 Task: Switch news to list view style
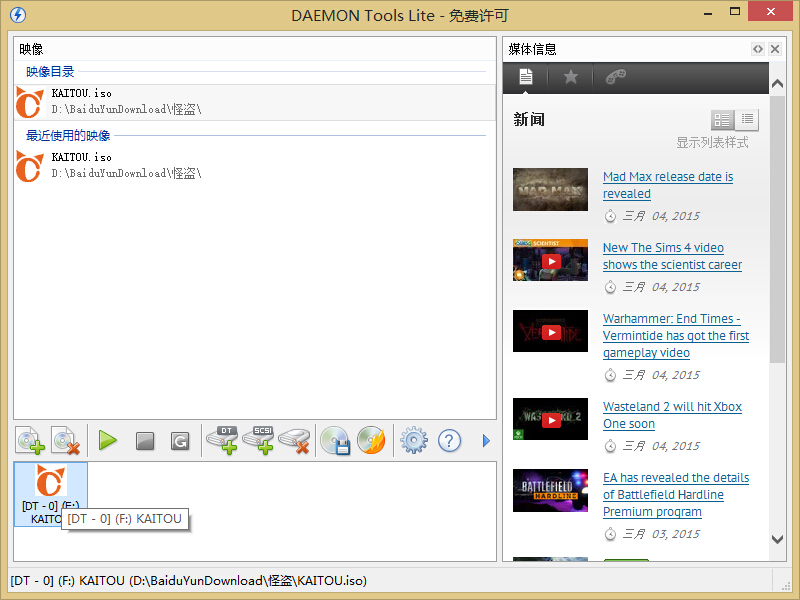pos(747,120)
